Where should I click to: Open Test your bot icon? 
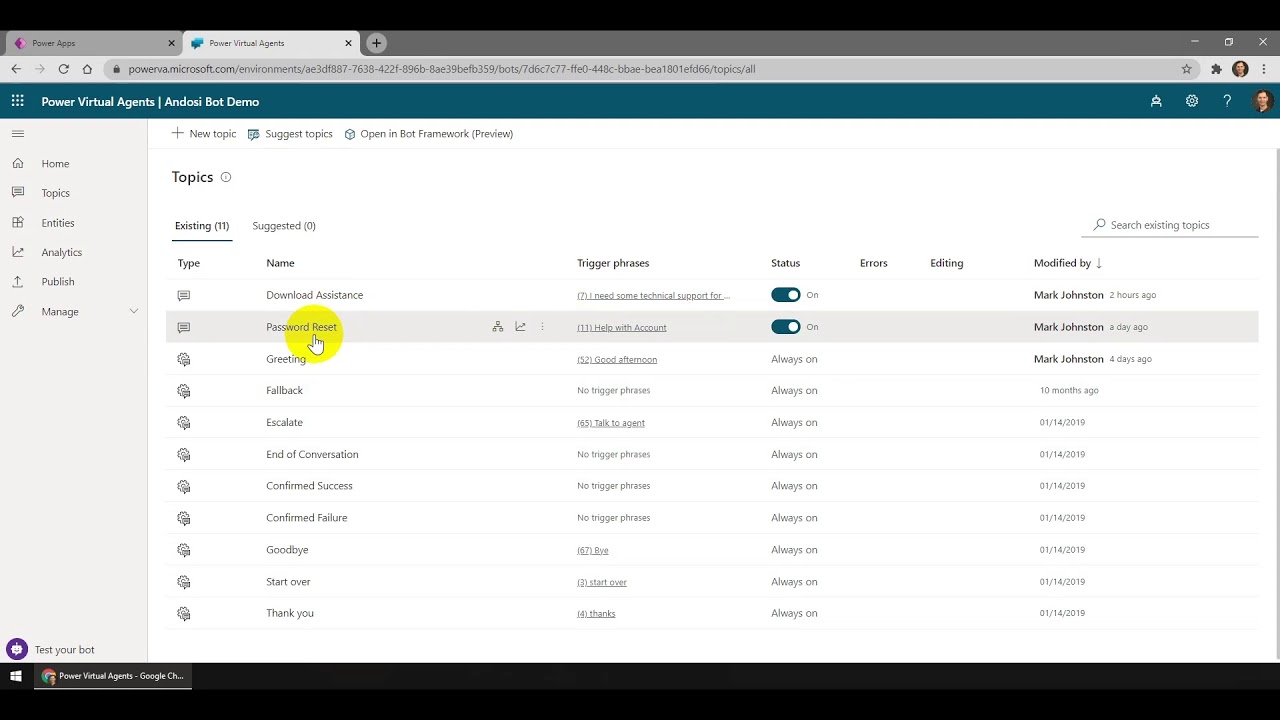pos(16,649)
